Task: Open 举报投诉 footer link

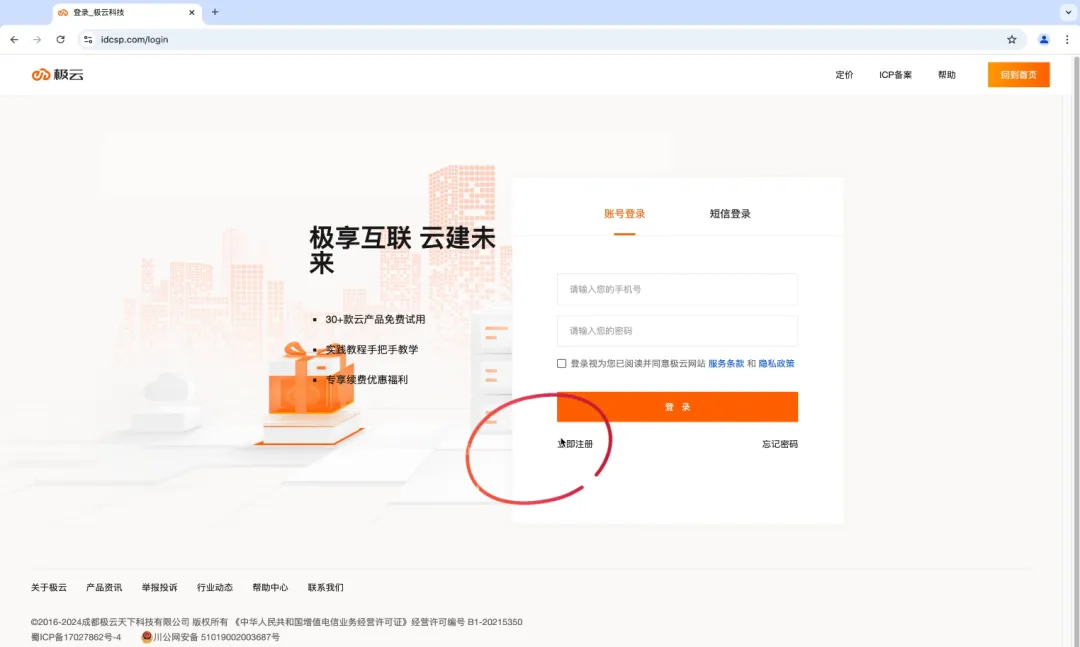Action: (159, 587)
